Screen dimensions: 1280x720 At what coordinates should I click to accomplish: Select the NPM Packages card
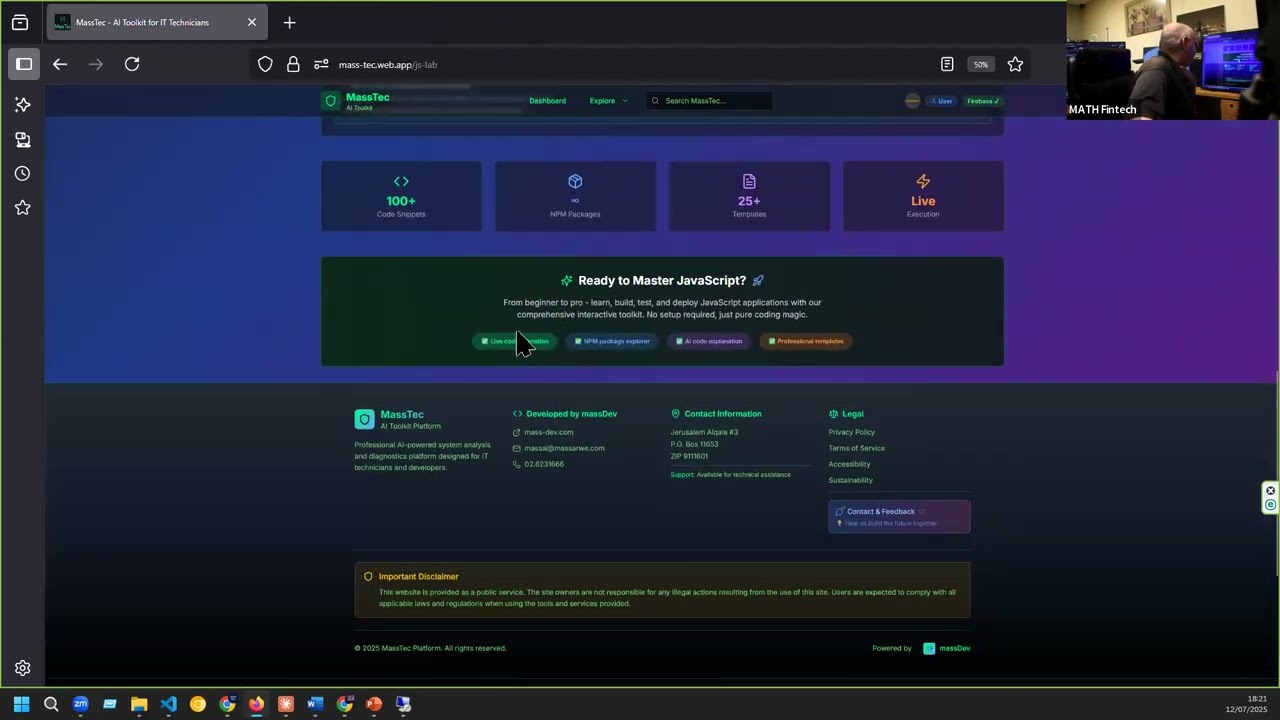pos(575,196)
